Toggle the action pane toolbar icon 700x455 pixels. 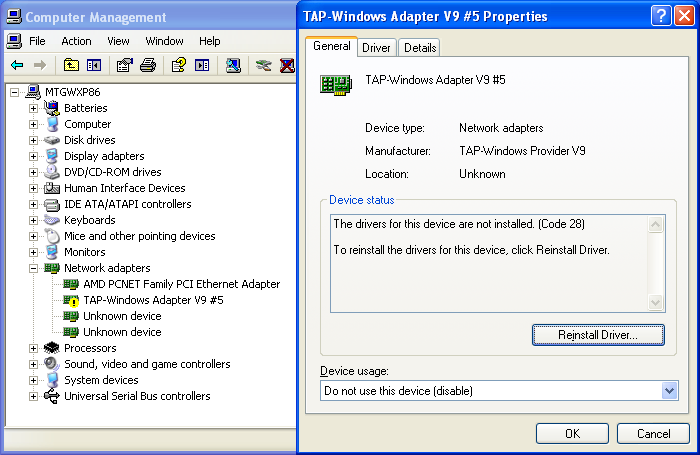[202, 66]
